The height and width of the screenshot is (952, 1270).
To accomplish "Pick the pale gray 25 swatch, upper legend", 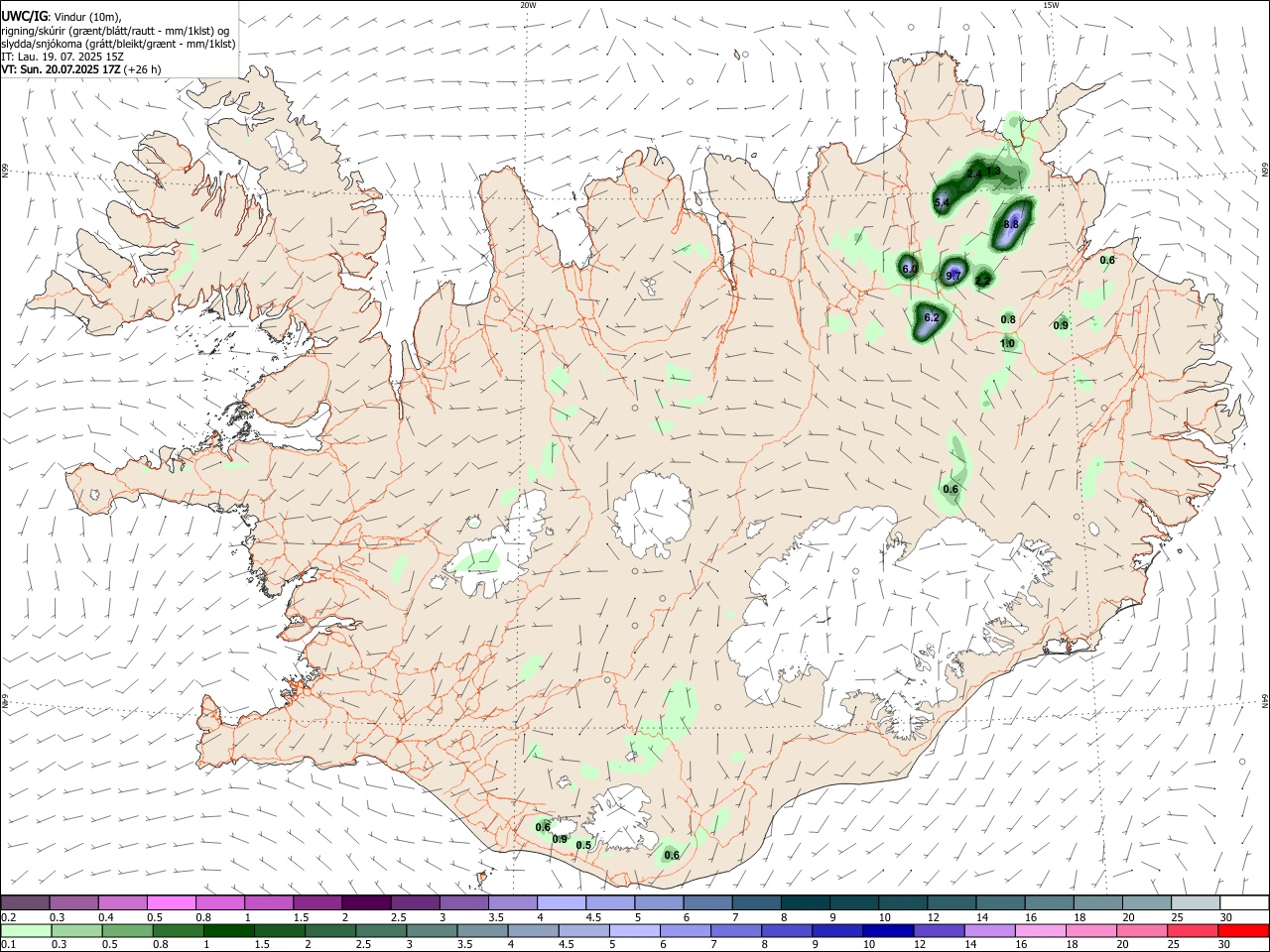I will 1196,902.
